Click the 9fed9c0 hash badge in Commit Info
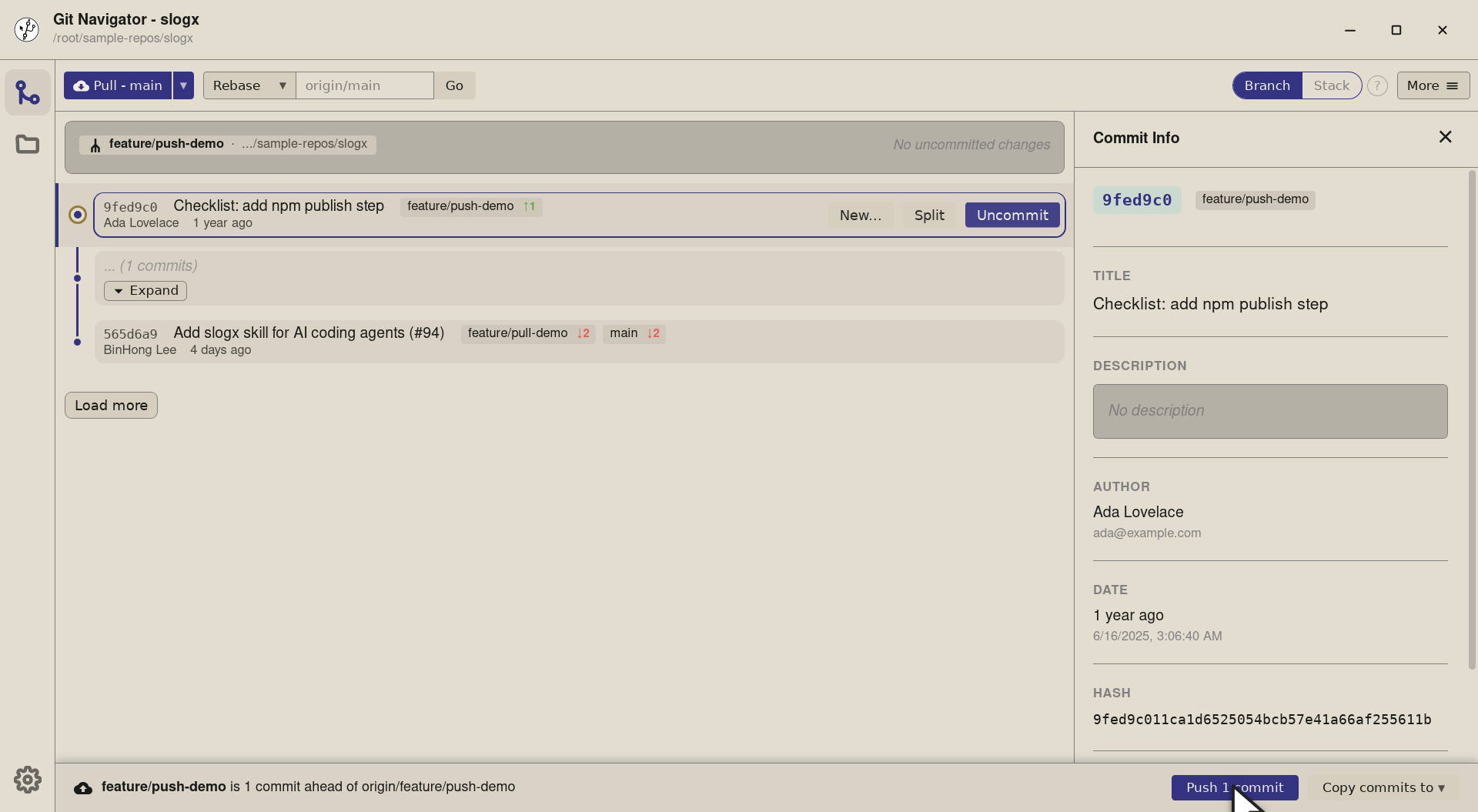Image resolution: width=1478 pixels, height=812 pixels. [x=1137, y=200]
